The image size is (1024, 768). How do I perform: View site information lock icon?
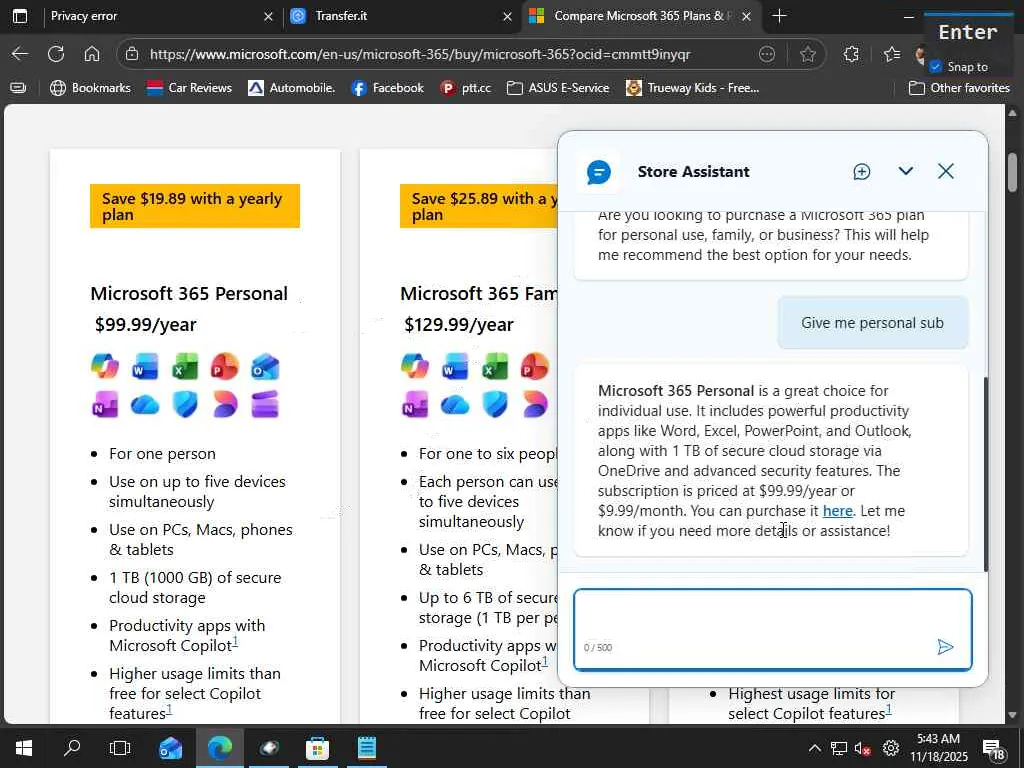pos(132,54)
